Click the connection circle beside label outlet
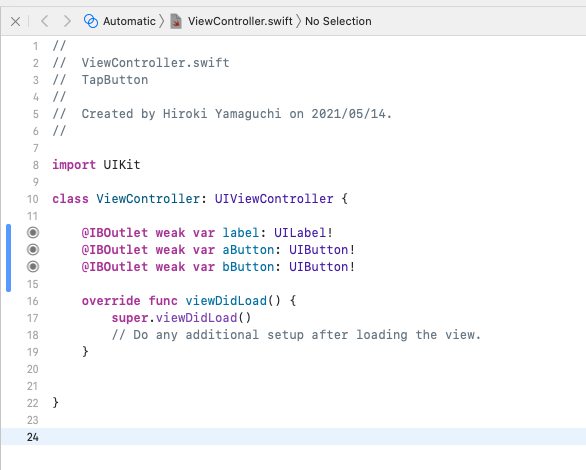Screen dimensions: 586x470 point(33,233)
